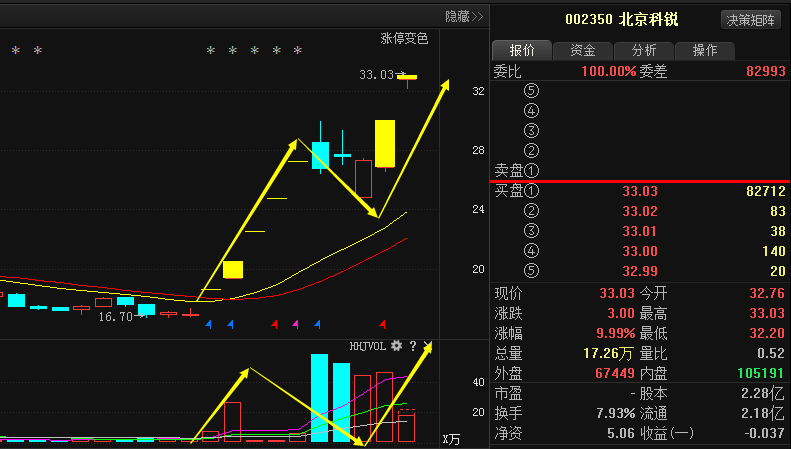791x449 pixels.
Task: Hide the side panel via 隐藏>>
Action: click(x=464, y=17)
